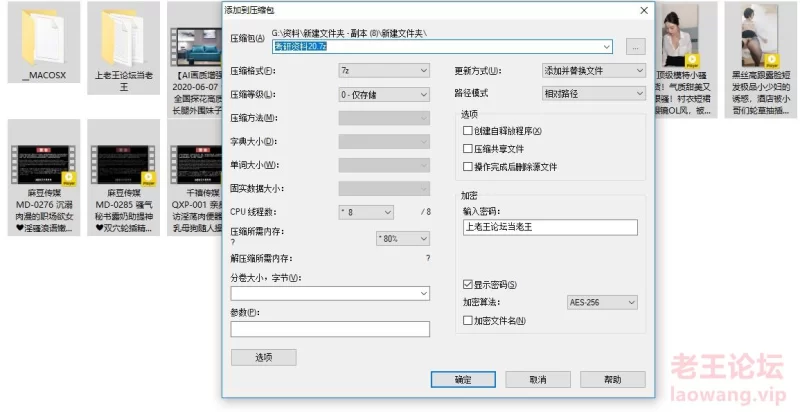Select the QXP-001 video file thumbnail
This screenshot has width=800, height=412.
(x=196, y=166)
